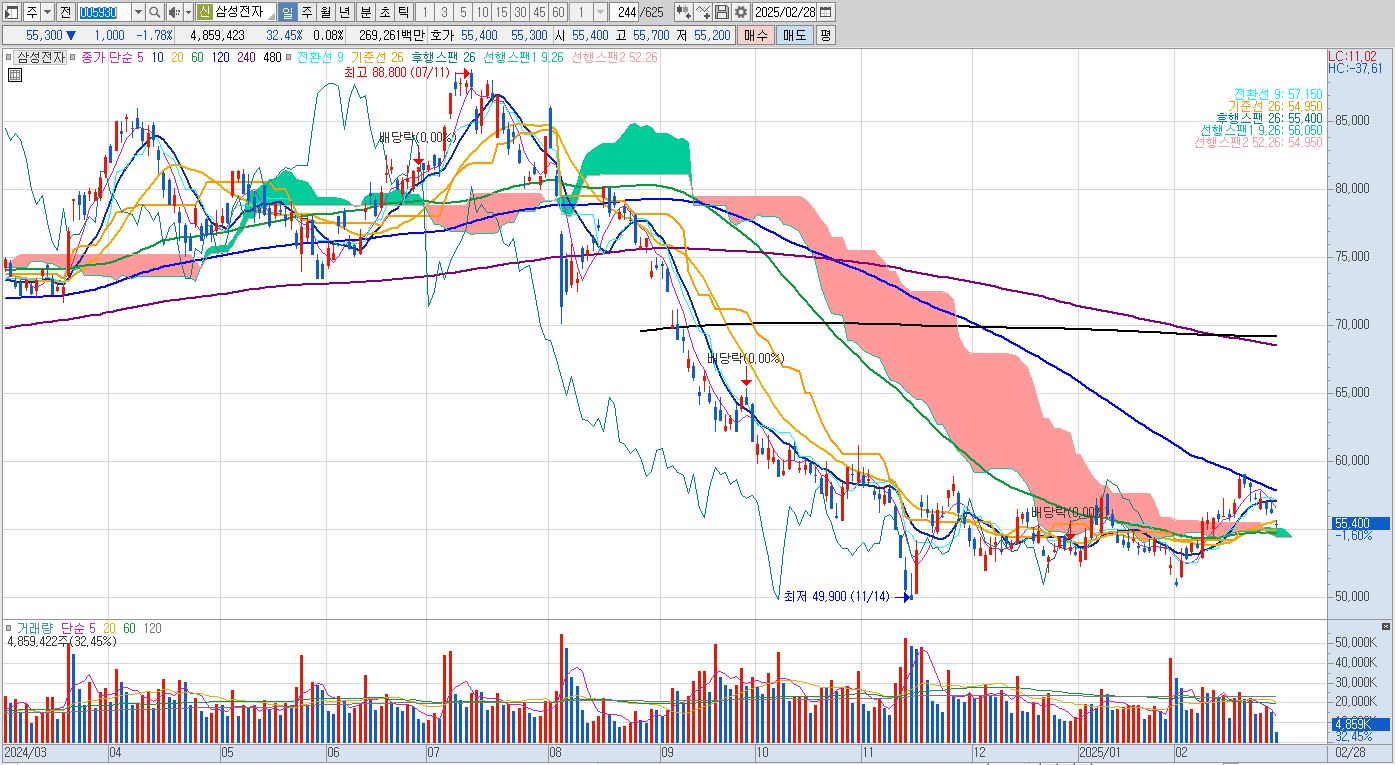Click the 후행스팬 26 legend label
This screenshot has width=1395, height=765.
[443, 58]
